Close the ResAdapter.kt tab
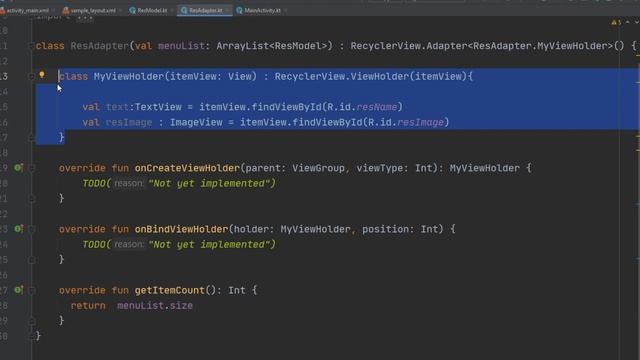Screen dimensions: 640x360 [228, 10]
